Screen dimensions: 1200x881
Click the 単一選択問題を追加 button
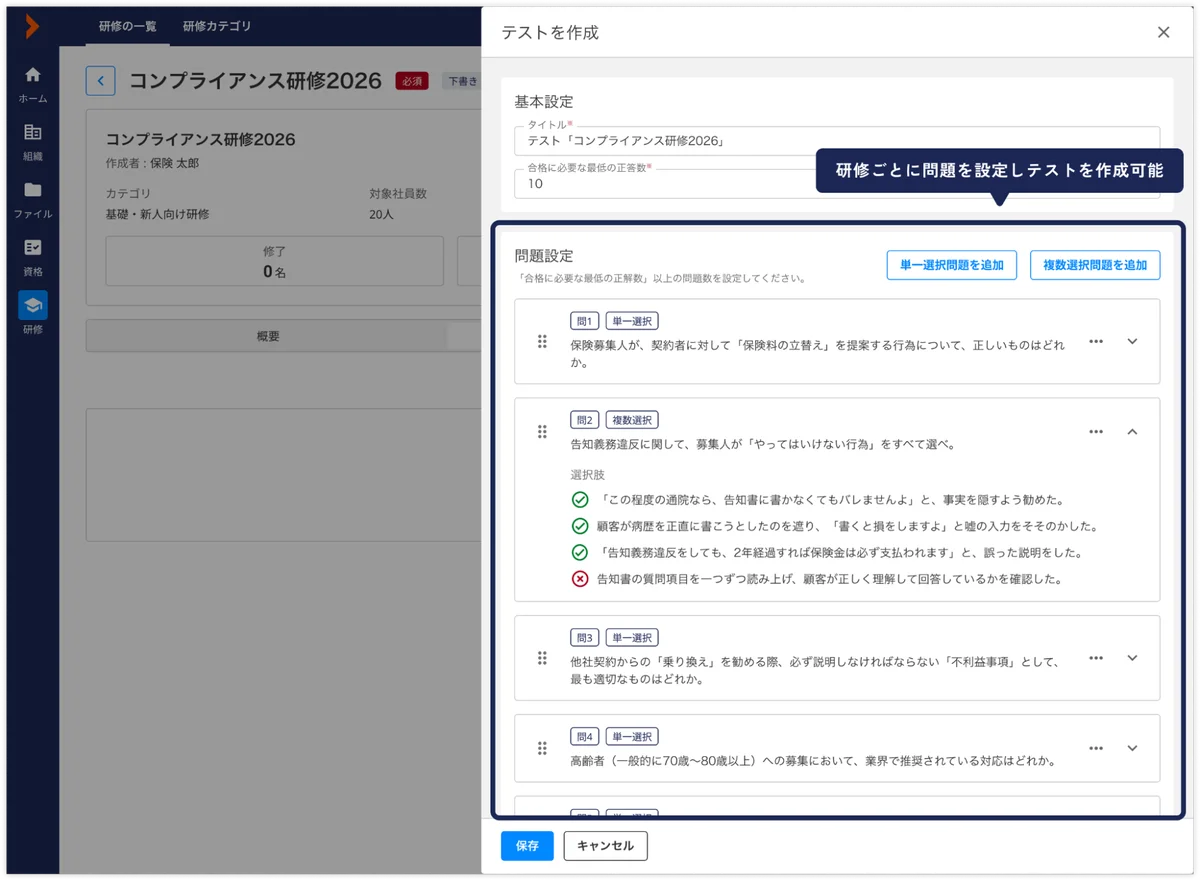[951, 264]
